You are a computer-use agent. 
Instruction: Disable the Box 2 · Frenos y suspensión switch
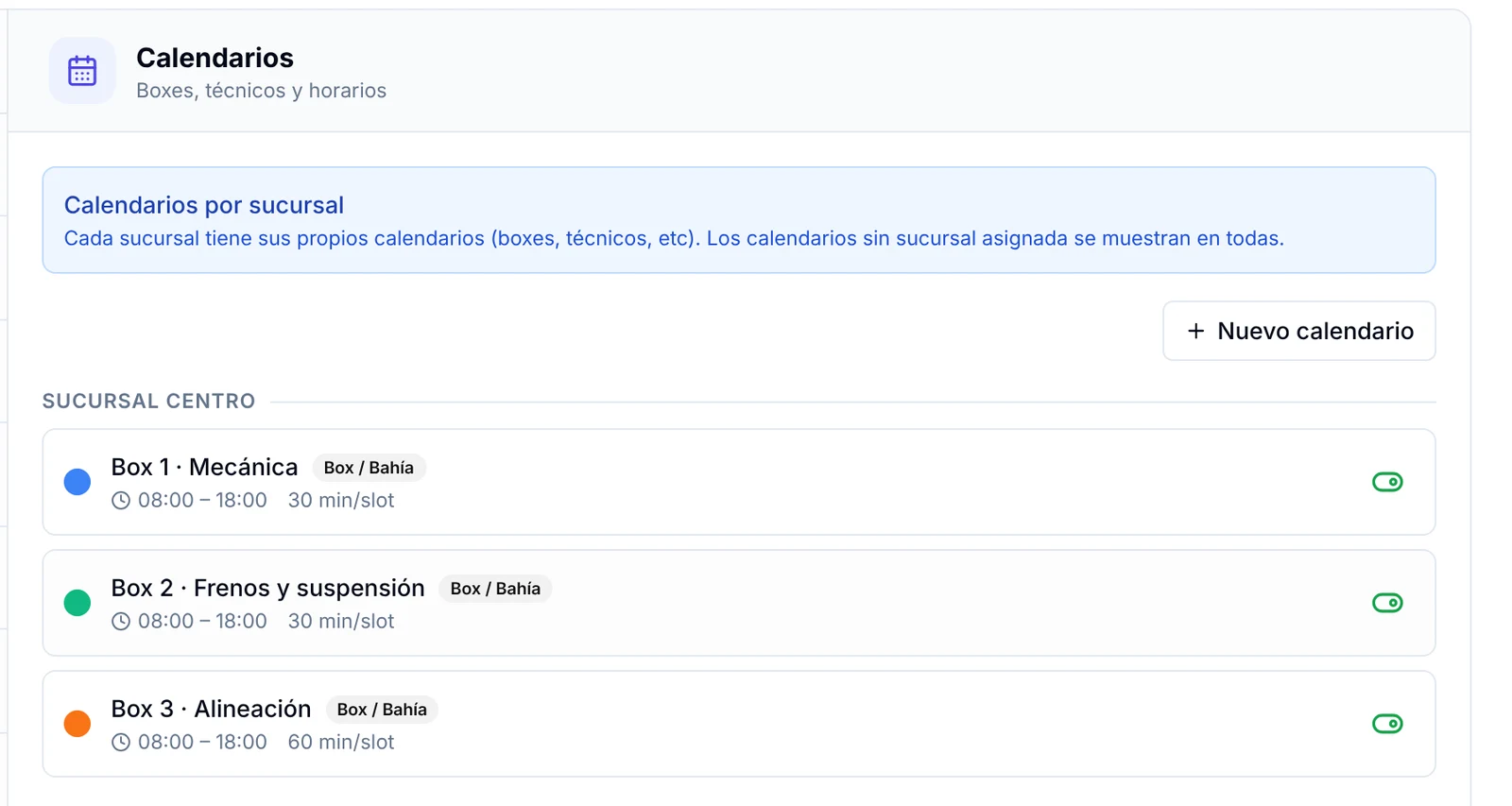(x=1387, y=603)
